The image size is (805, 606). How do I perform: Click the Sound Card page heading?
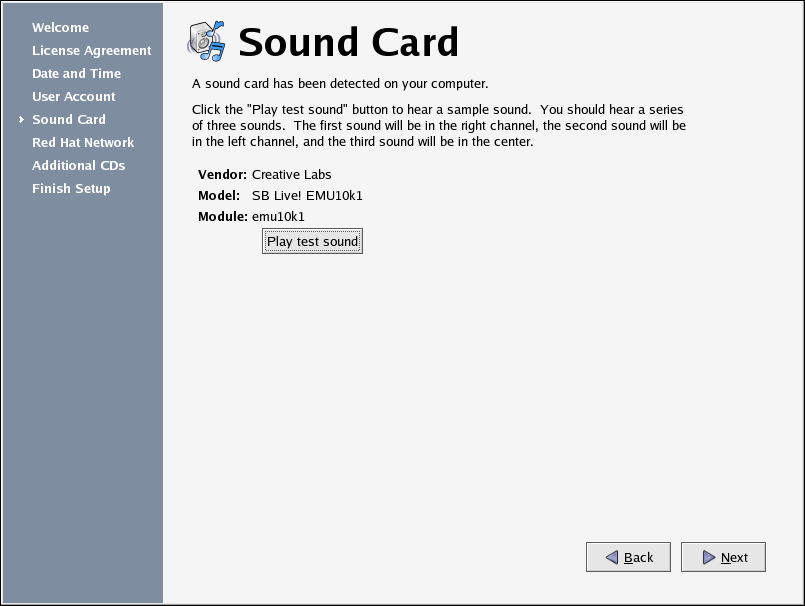[x=348, y=42]
